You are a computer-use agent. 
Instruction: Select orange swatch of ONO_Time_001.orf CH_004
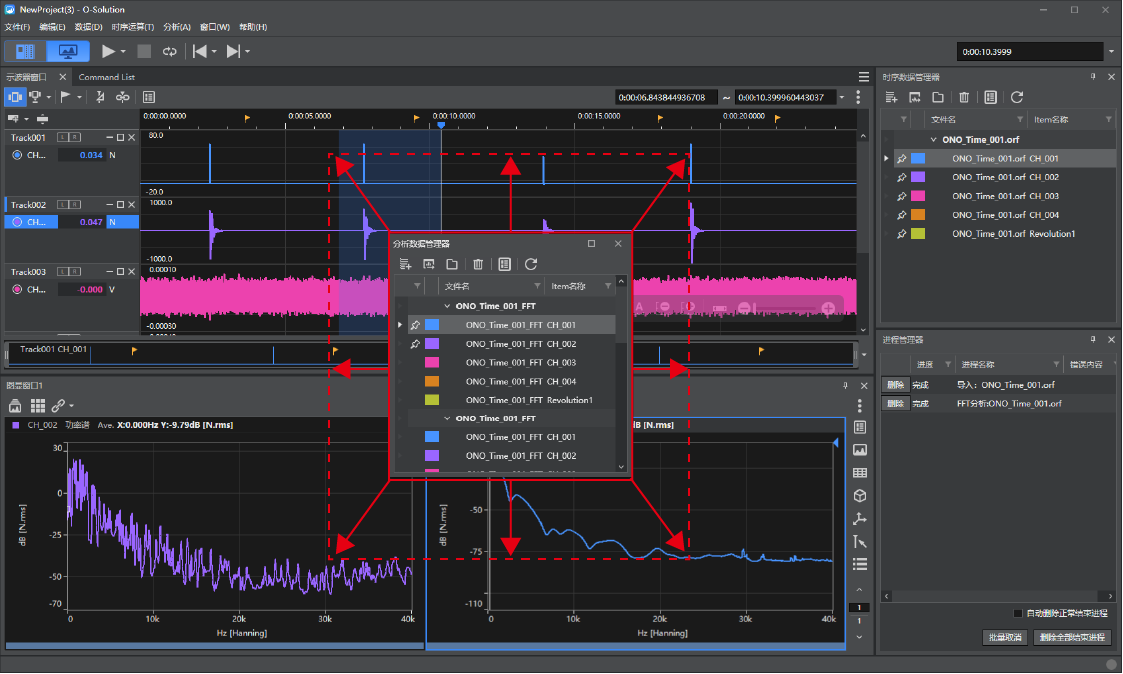tap(917, 215)
